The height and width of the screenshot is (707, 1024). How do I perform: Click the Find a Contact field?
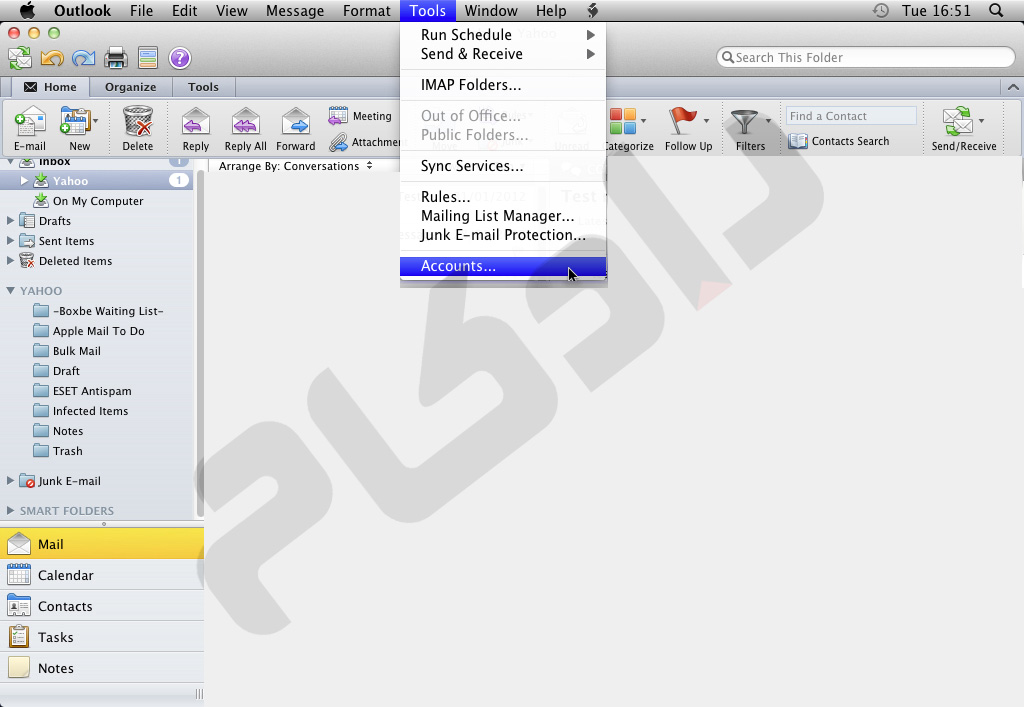click(x=850, y=116)
